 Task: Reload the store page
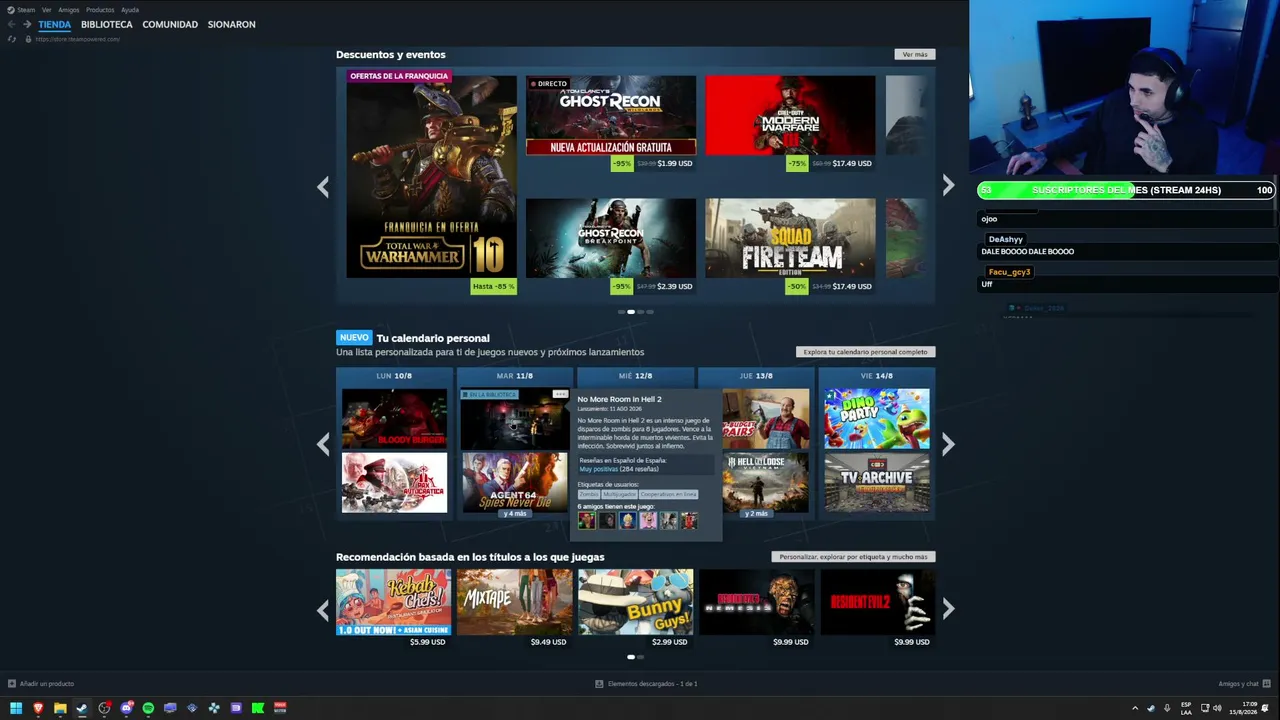click(12, 39)
